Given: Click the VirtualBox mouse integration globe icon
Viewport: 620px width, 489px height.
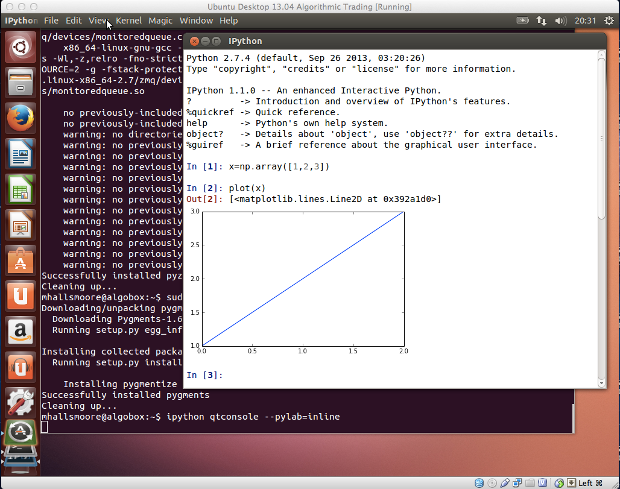Looking at the screenshot, I should click(x=559, y=483).
